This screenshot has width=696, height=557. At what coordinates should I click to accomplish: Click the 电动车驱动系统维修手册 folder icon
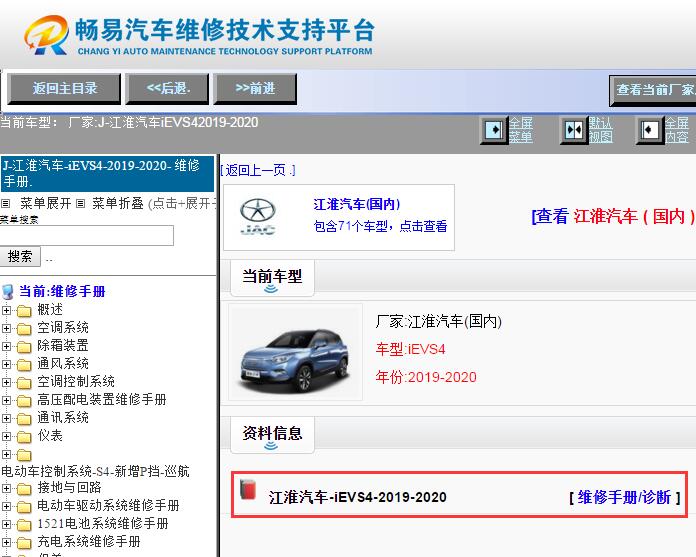(x=24, y=506)
